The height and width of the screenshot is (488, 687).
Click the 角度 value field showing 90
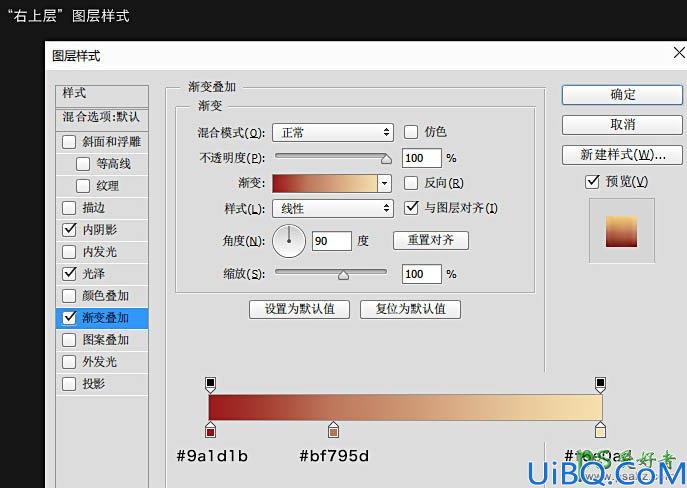click(332, 241)
